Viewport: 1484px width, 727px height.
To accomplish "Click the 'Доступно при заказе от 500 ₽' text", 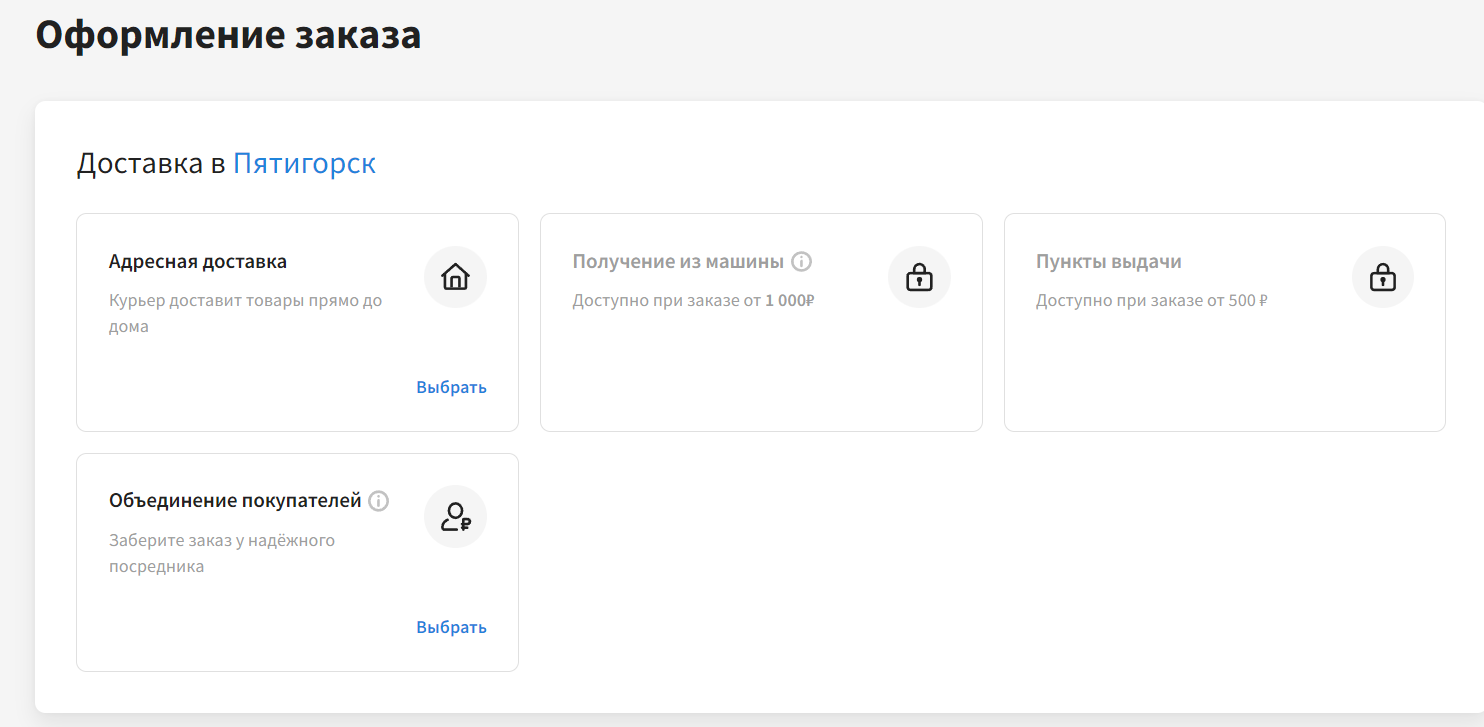I will click(1151, 301).
